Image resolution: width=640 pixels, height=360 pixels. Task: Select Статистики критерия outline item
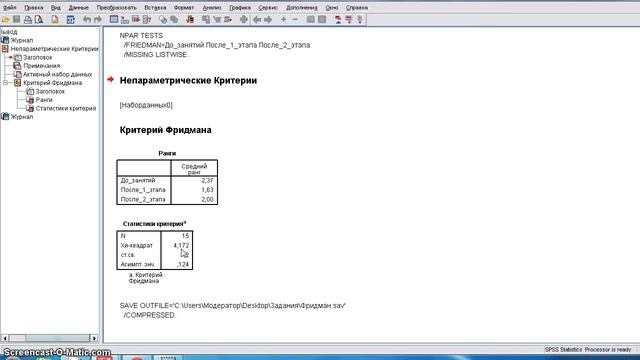coord(66,108)
